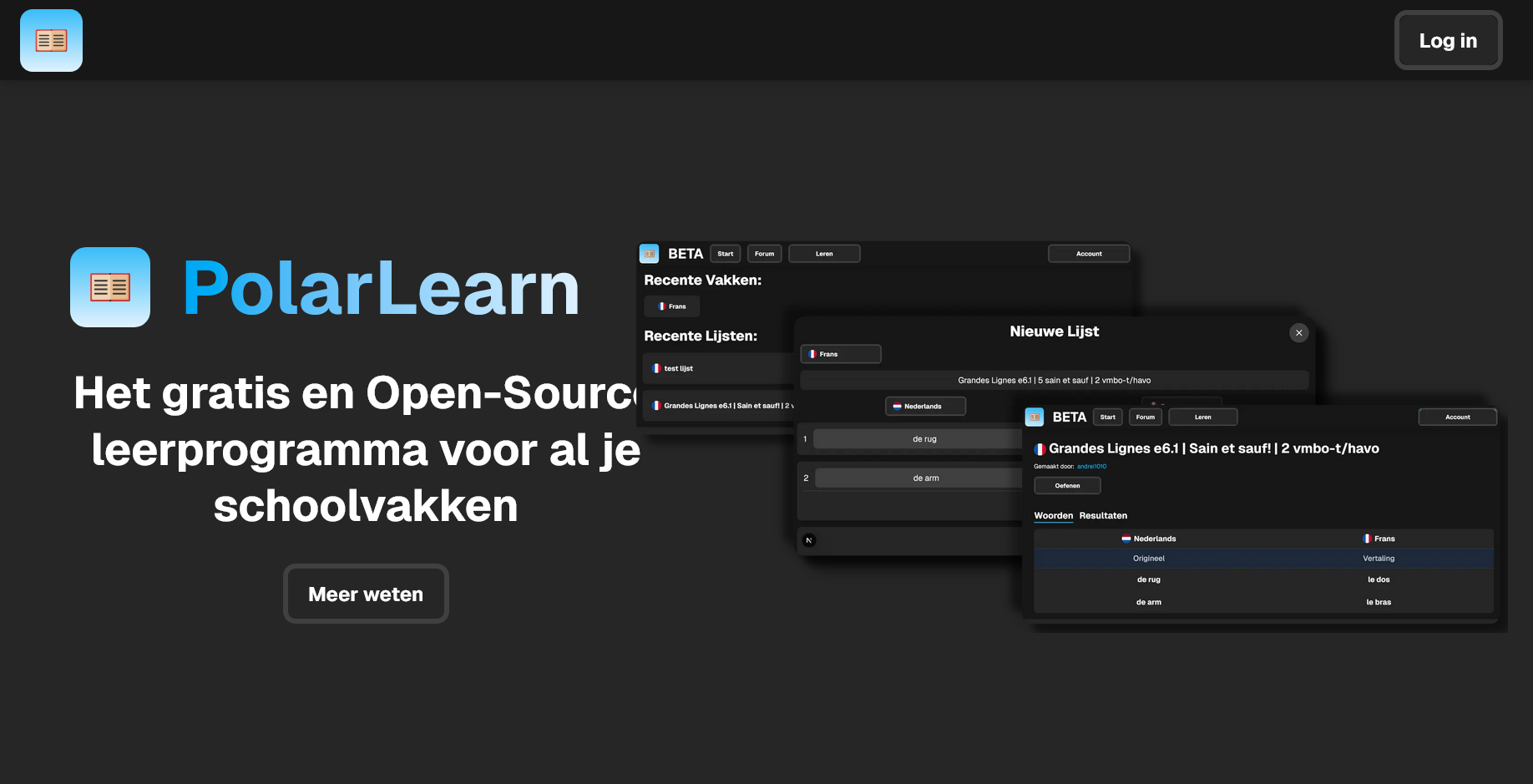Click the 'le dos' translation cell
Screen dimensions: 1533x784
coord(1379,579)
